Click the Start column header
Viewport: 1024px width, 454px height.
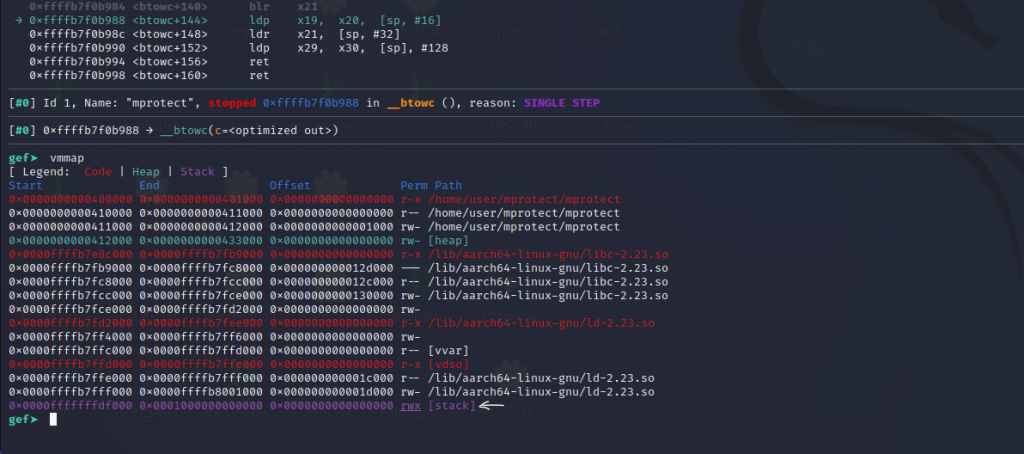point(25,186)
